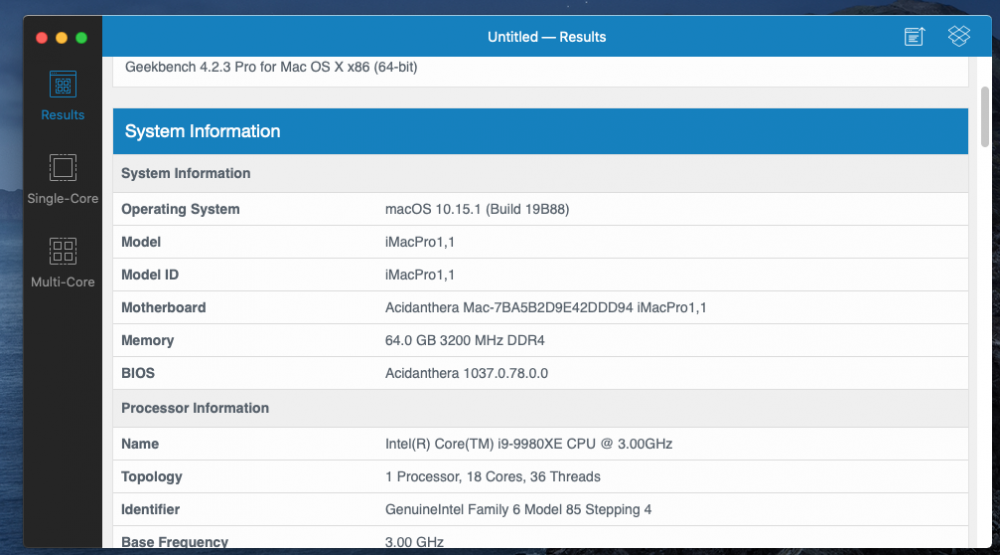
Task: Click the Model row value 'iMacPro1,1'
Action: click(420, 242)
